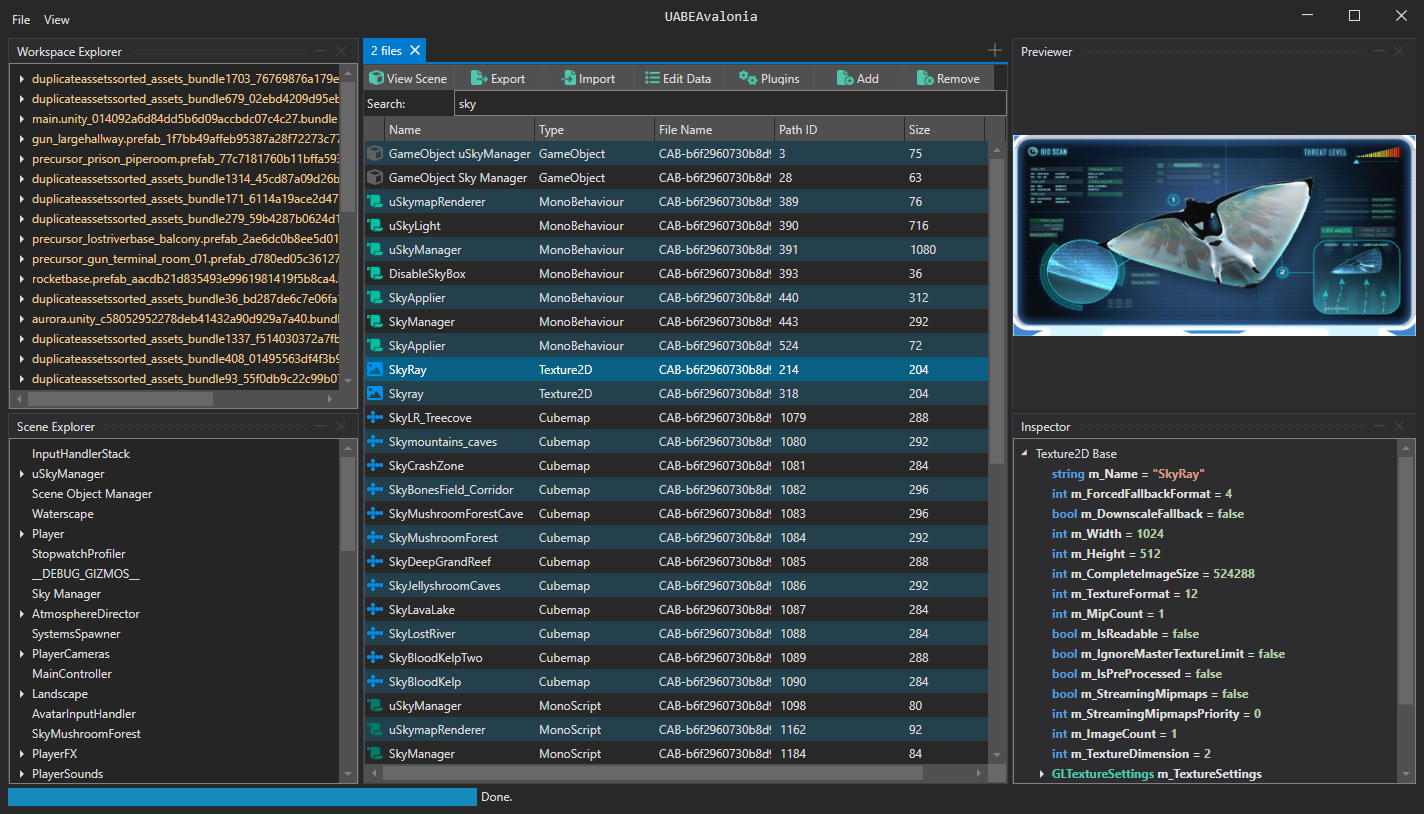Open the File menu

tap(20, 19)
